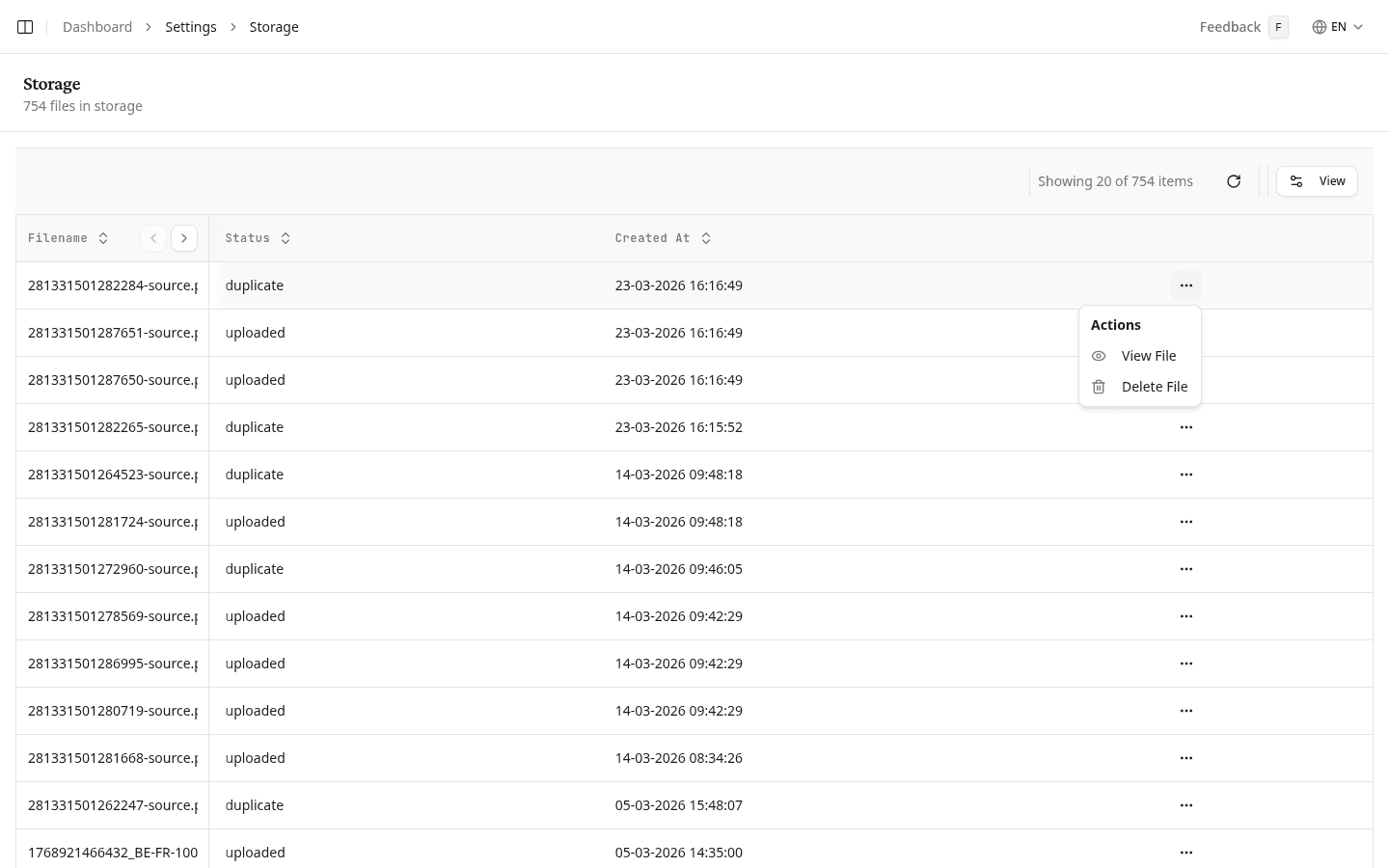Image resolution: width=1389 pixels, height=868 pixels.
Task: Click the Storage breadcrumb item
Action: (x=274, y=27)
